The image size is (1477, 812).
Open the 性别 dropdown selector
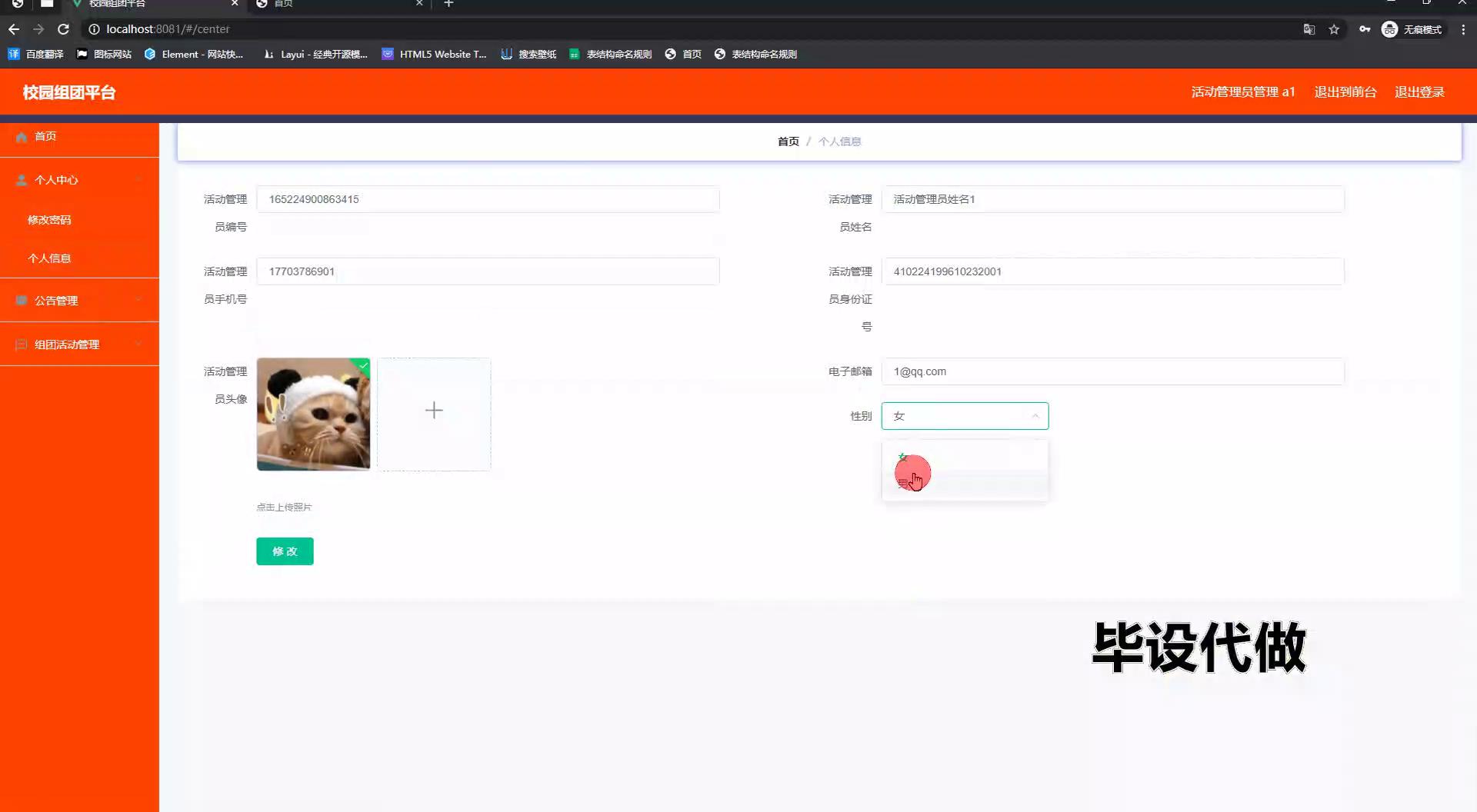point(964,416)
